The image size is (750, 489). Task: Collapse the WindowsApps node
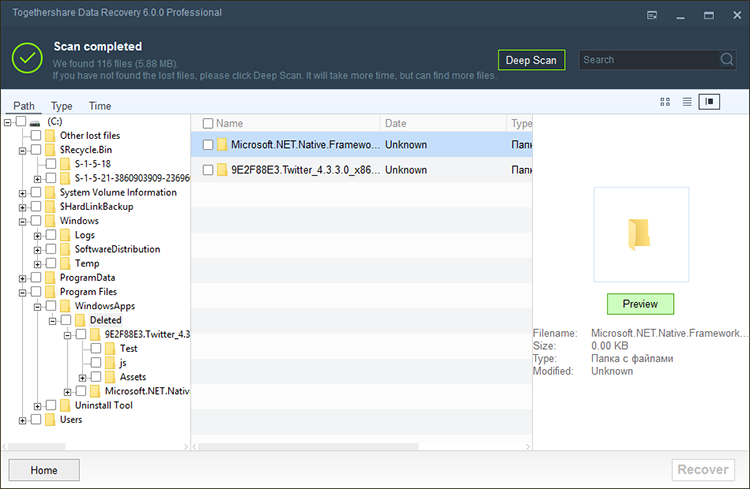tap(37, 307)
